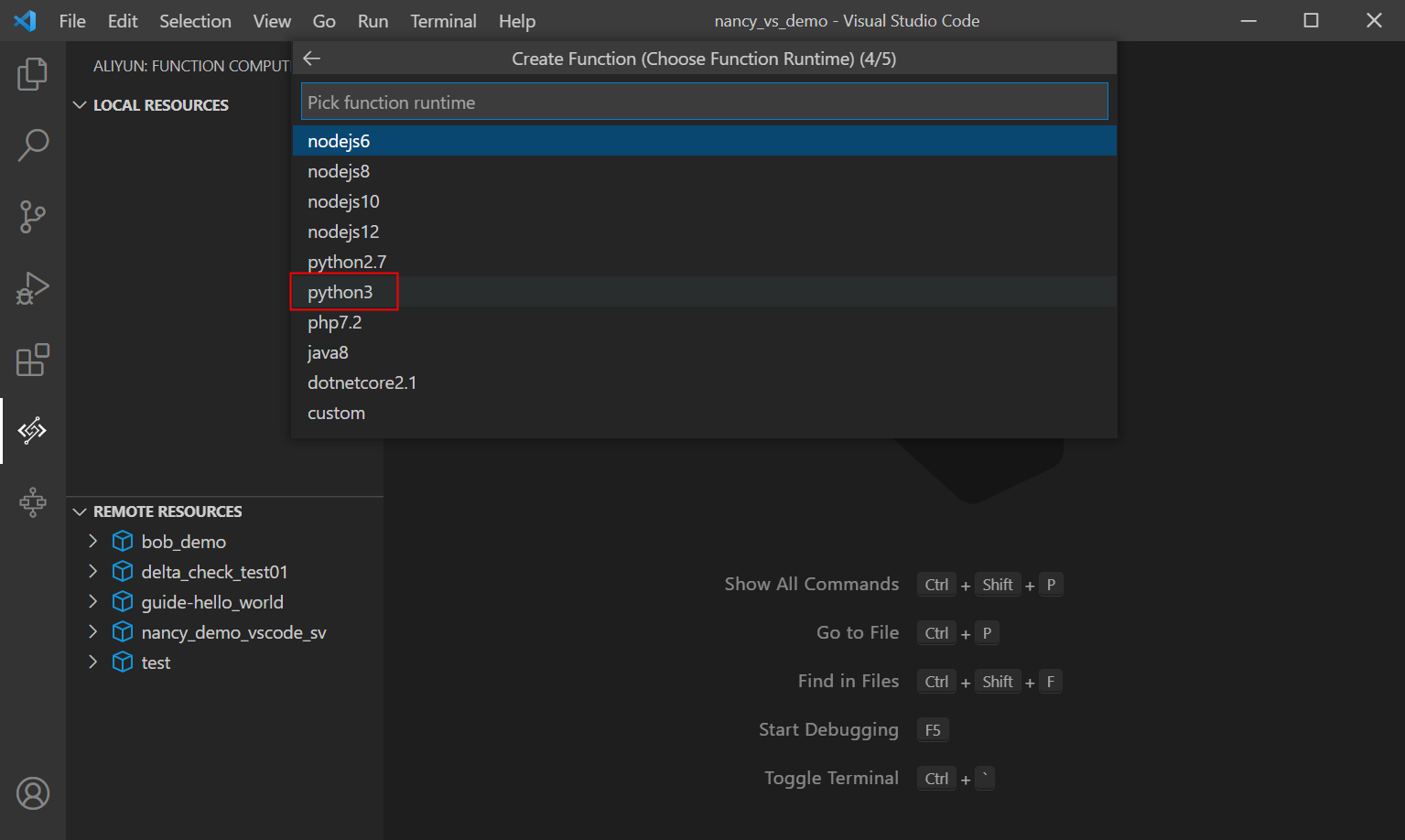
Task: Collapse the REMOTE RESOURCES section
Action: 80,512
